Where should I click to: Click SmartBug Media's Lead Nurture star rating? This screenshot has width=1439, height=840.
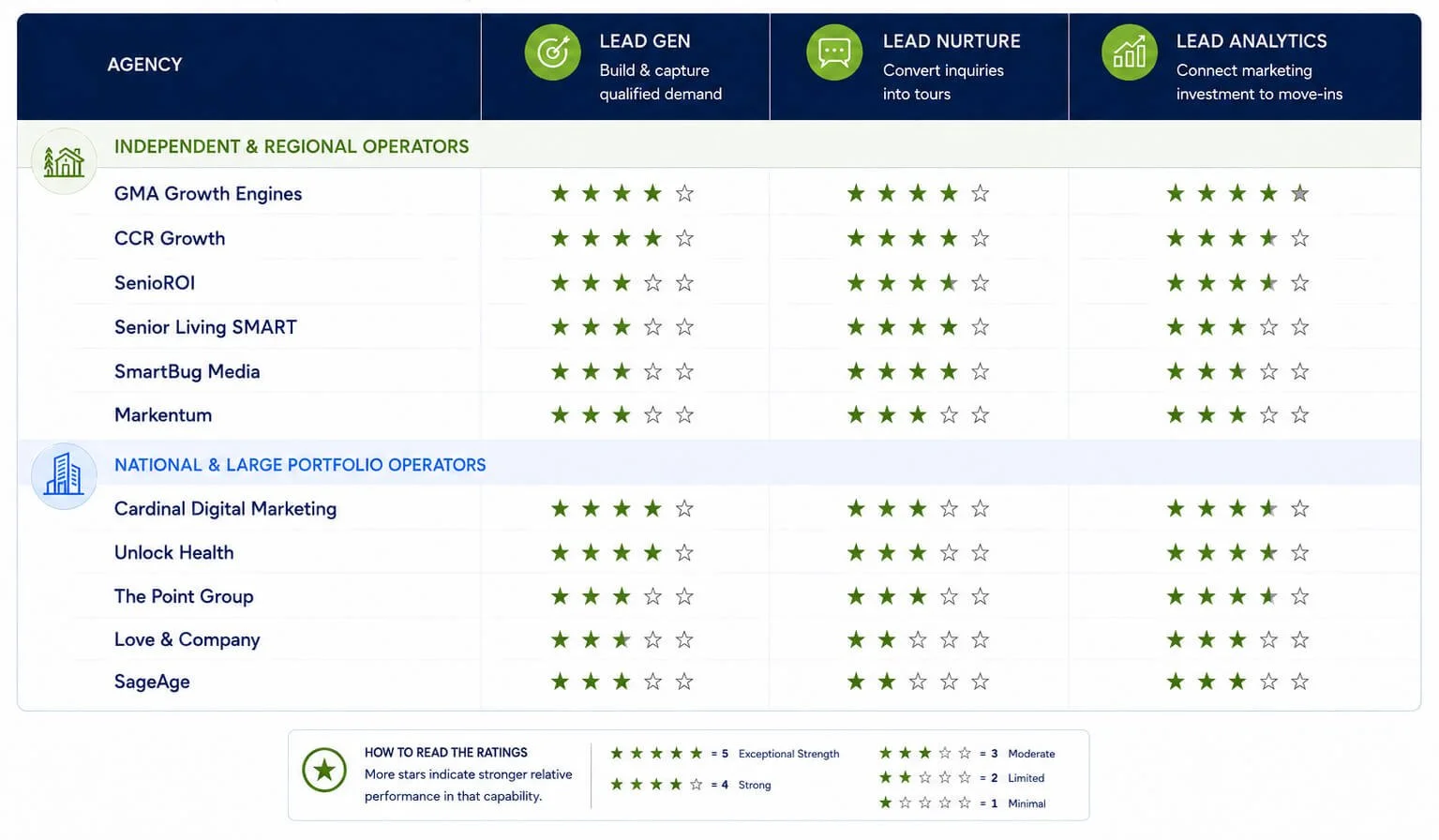pos(918,371)
